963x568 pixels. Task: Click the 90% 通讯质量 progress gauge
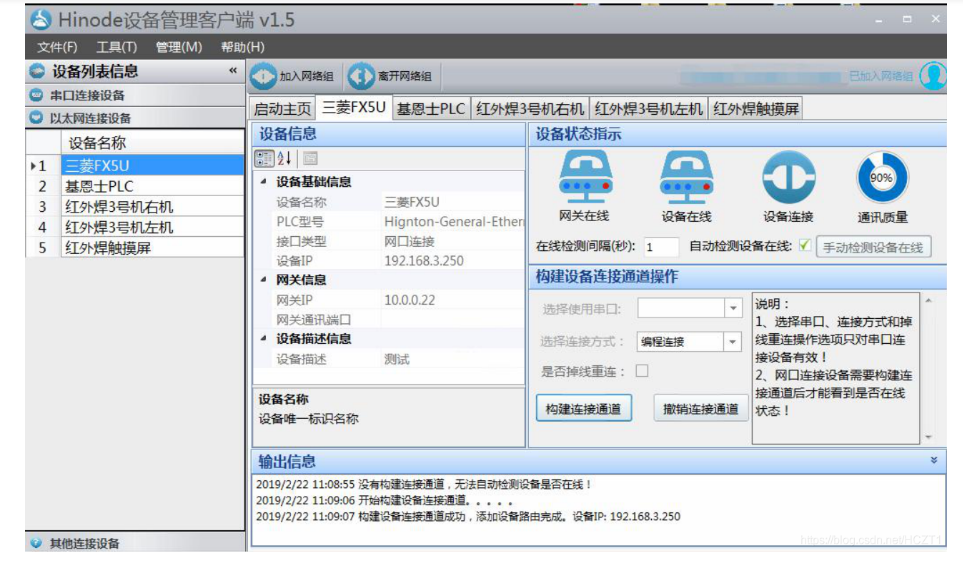click(x=881, y=177)
